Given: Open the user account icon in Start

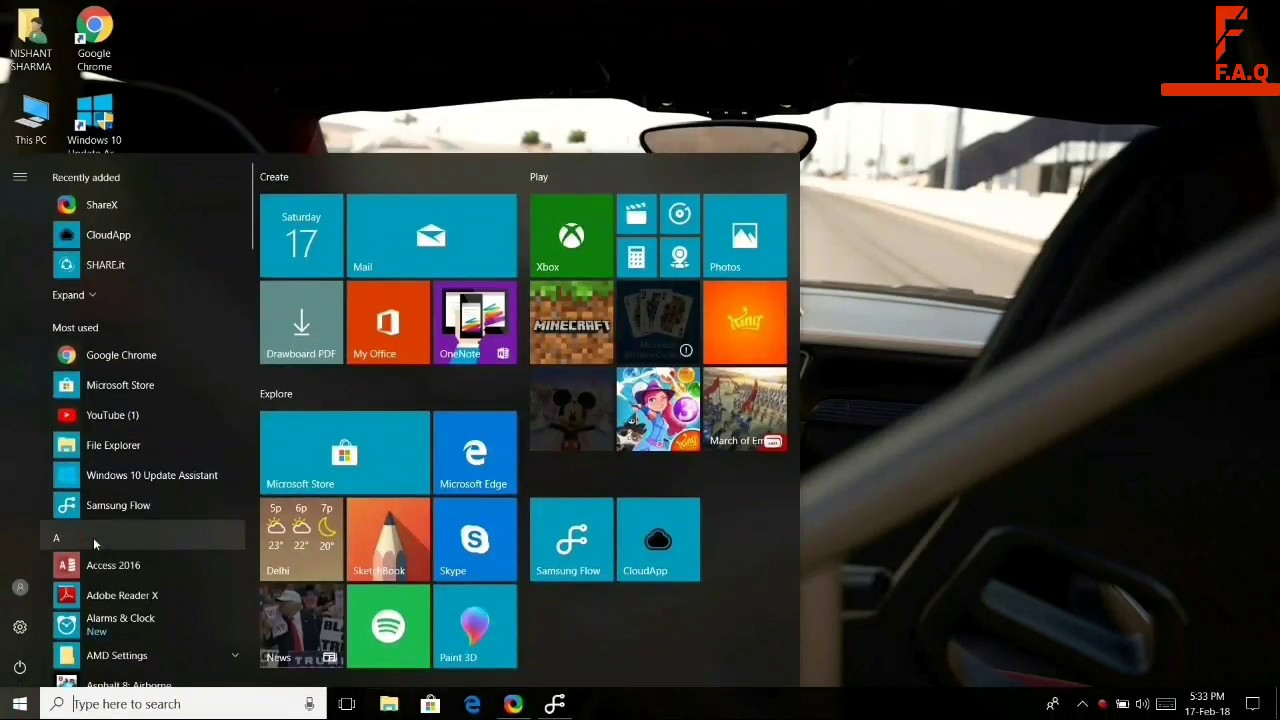Looking at the screenshot, I should pyautogui.click(x=20, y=587).
